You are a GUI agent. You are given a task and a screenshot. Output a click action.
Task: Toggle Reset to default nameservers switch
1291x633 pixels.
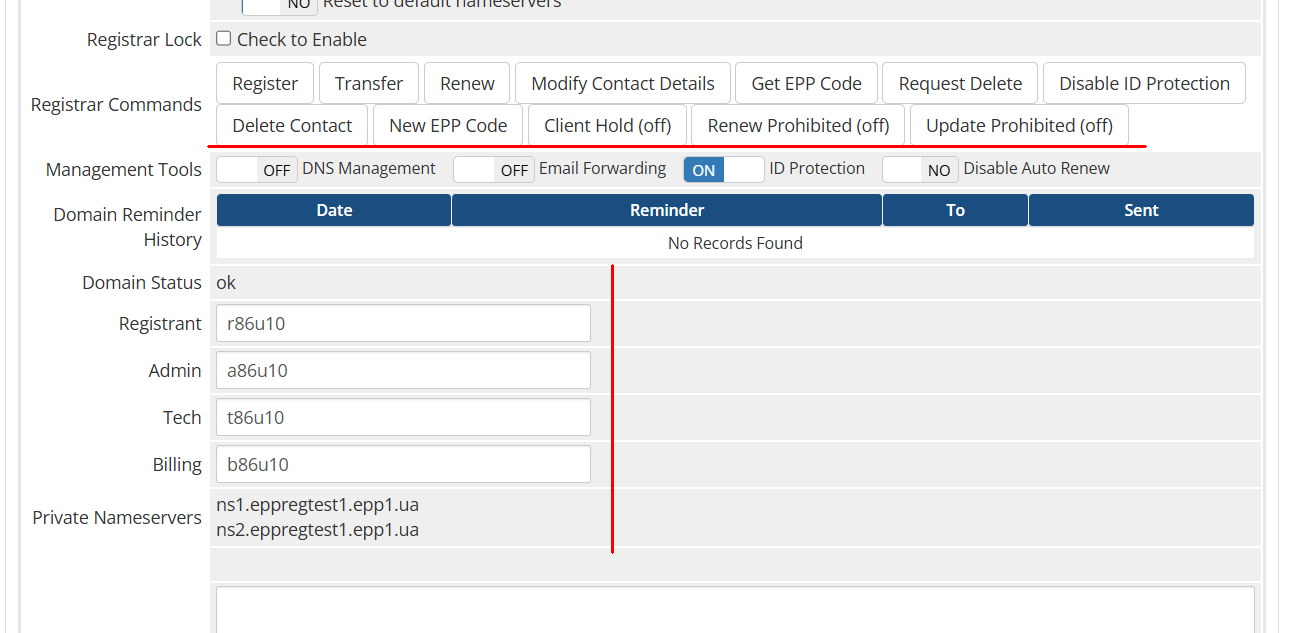point(280,5)
